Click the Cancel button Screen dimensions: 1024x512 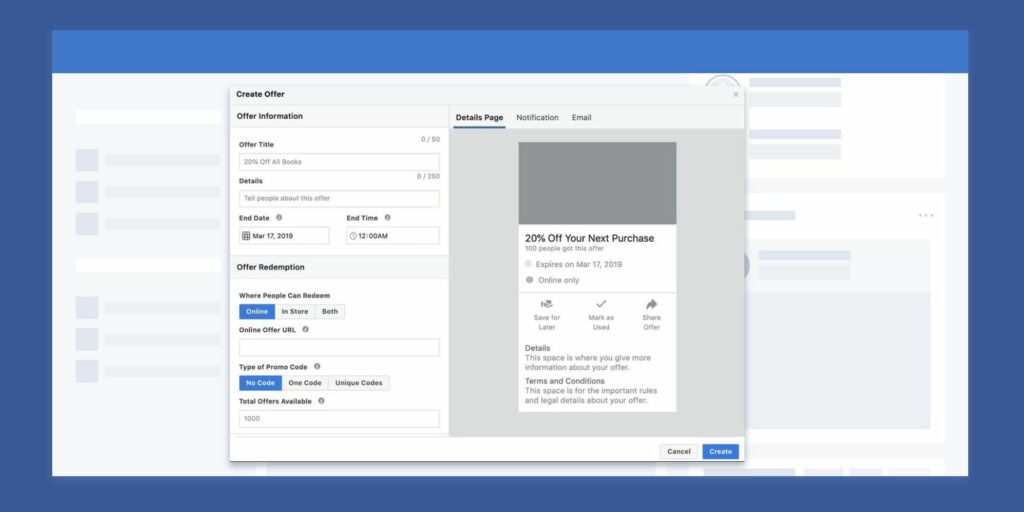point(679,451)
